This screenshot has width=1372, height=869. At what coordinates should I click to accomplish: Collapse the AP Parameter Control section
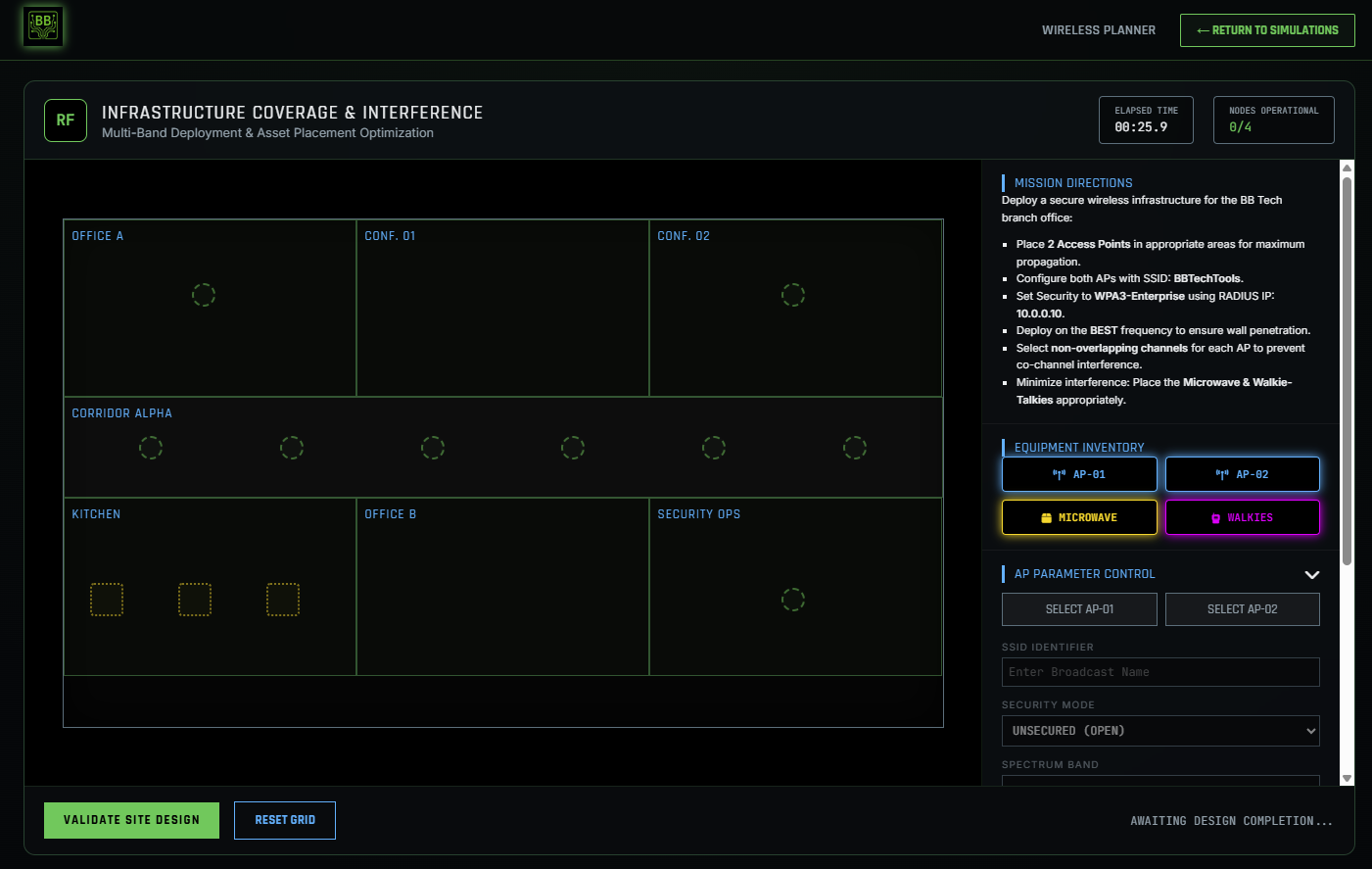[x=1312, y=575]
